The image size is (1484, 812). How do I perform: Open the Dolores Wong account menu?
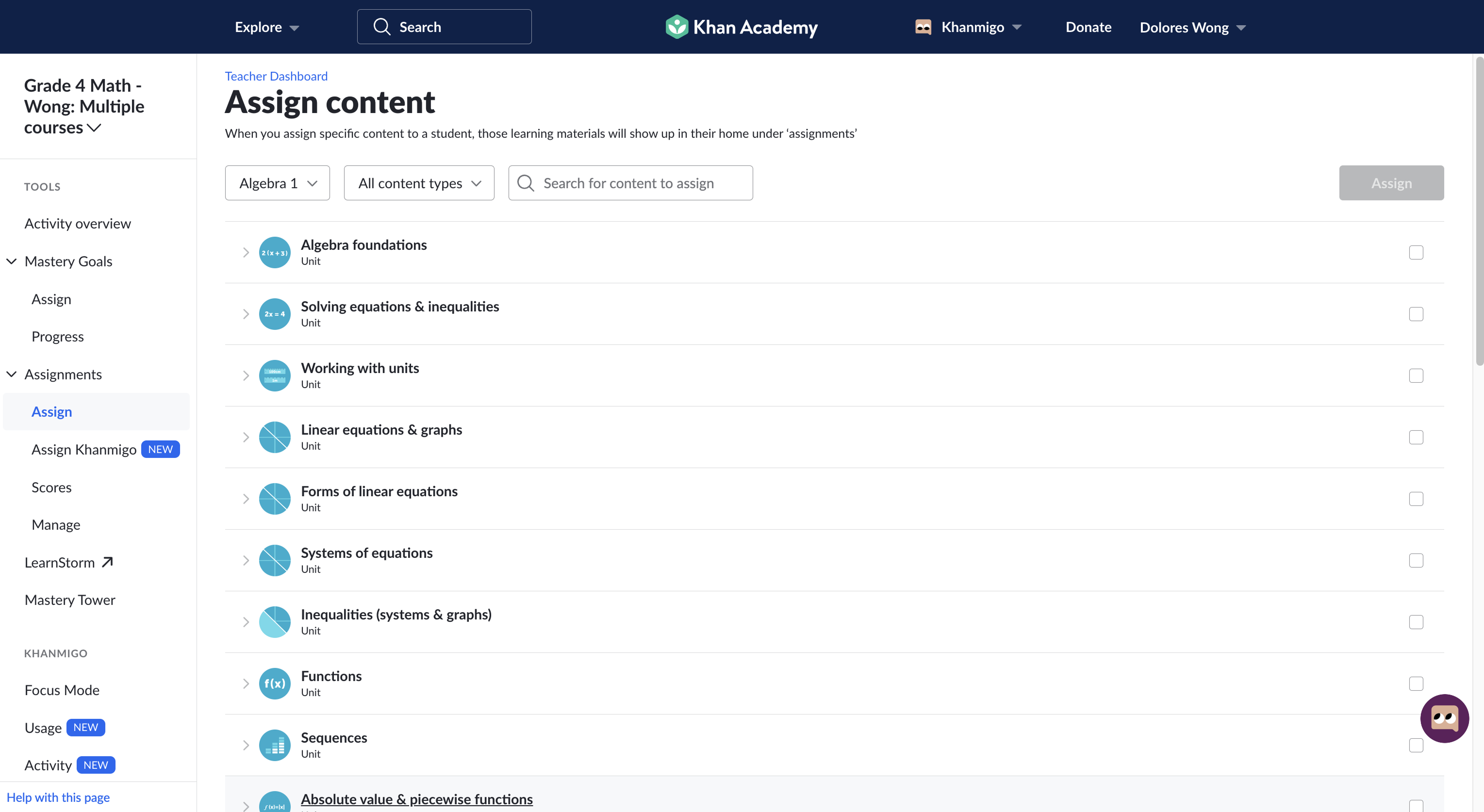[1192, 27]
